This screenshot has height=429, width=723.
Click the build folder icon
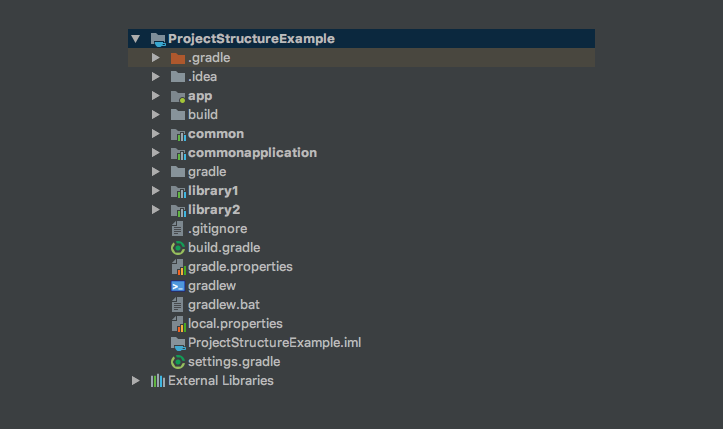click(178, 115)
